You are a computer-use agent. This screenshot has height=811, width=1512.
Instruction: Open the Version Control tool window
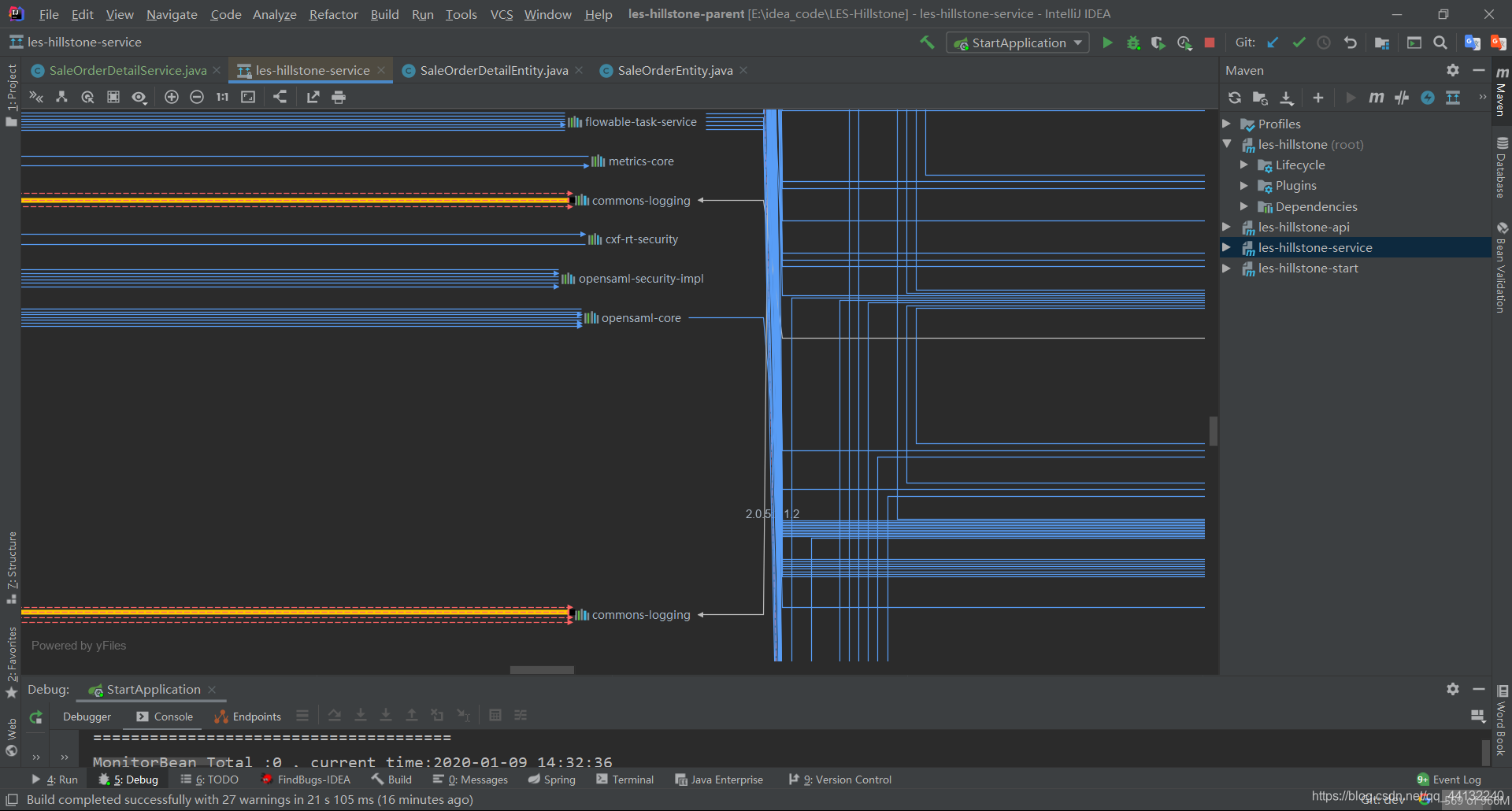pyautogui.click(x=840, y=780)
